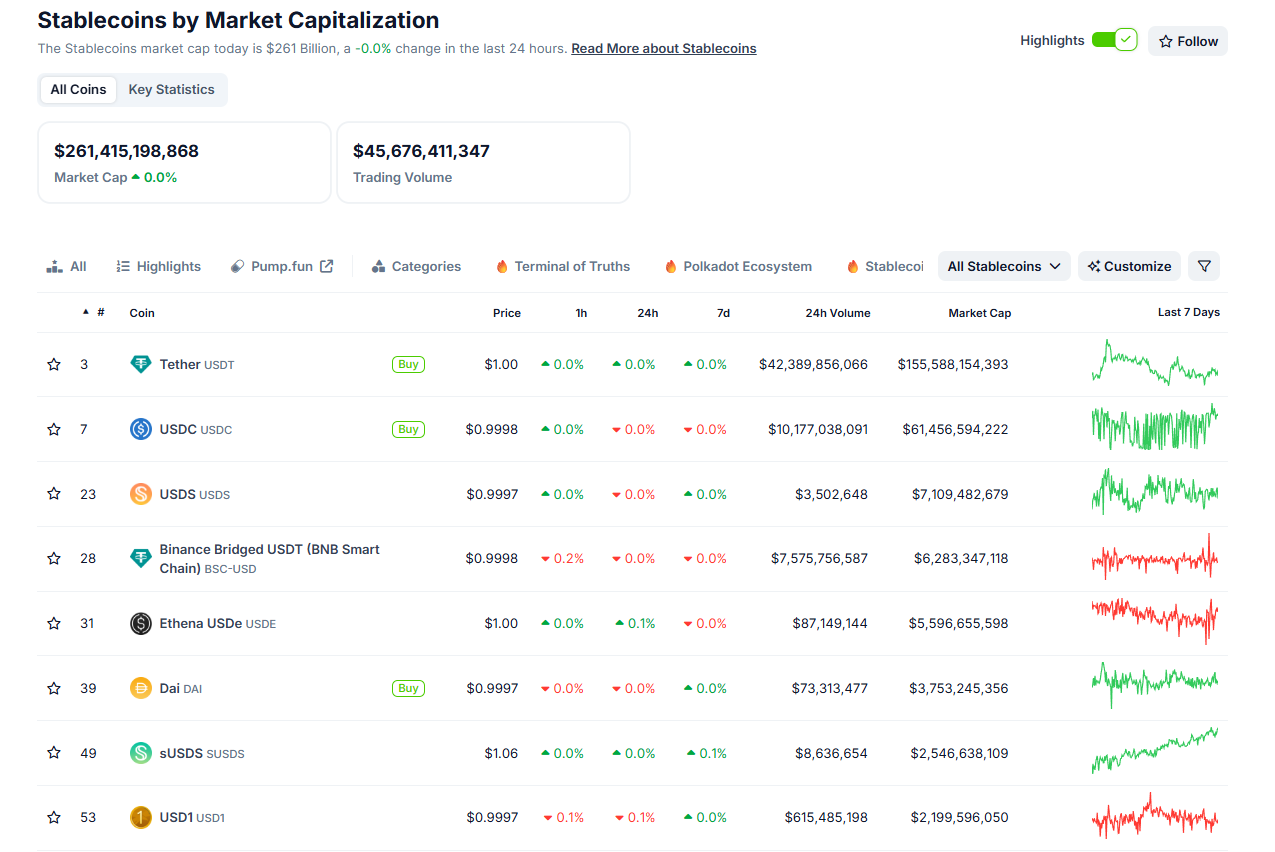
Task: Click the $261,415,198,868 market cap card
Action: (x=184, y=163)
